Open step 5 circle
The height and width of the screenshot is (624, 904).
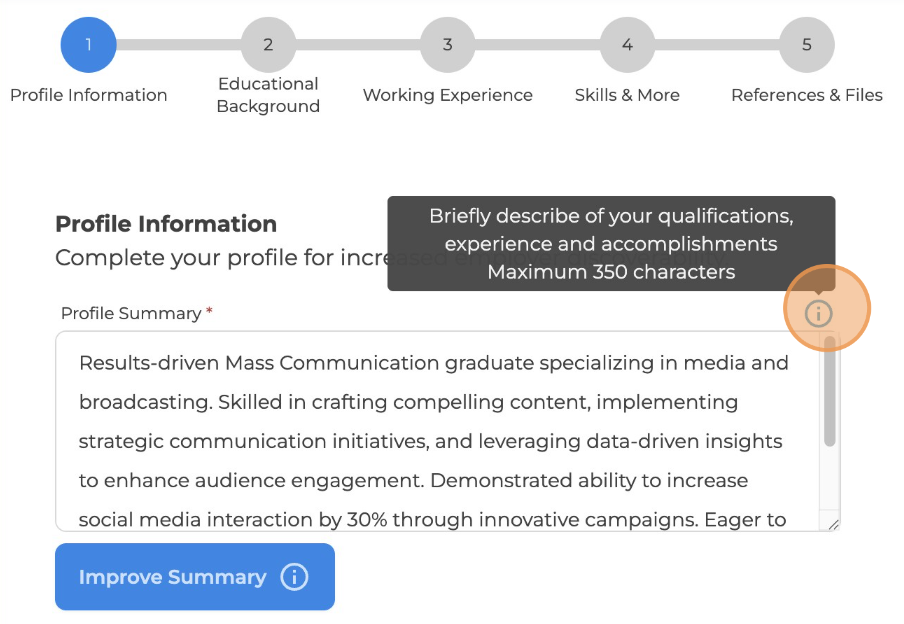pos(807,45)
